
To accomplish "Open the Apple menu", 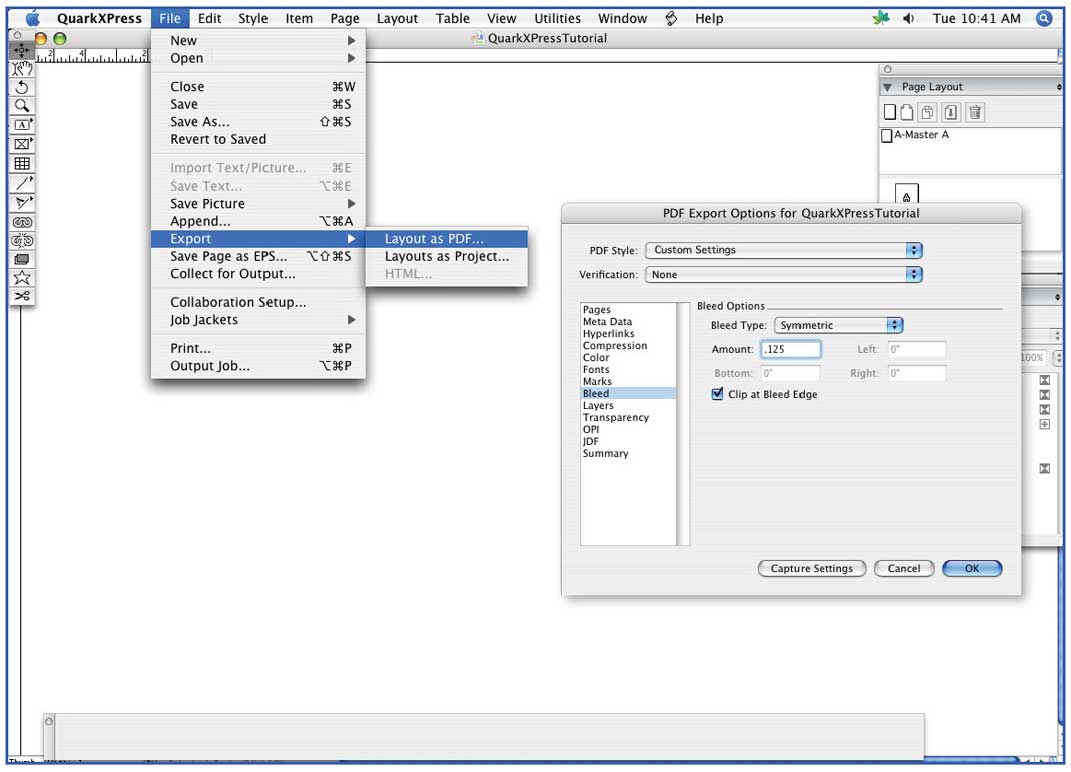I will pyautogui.click(x=32, y=18).
